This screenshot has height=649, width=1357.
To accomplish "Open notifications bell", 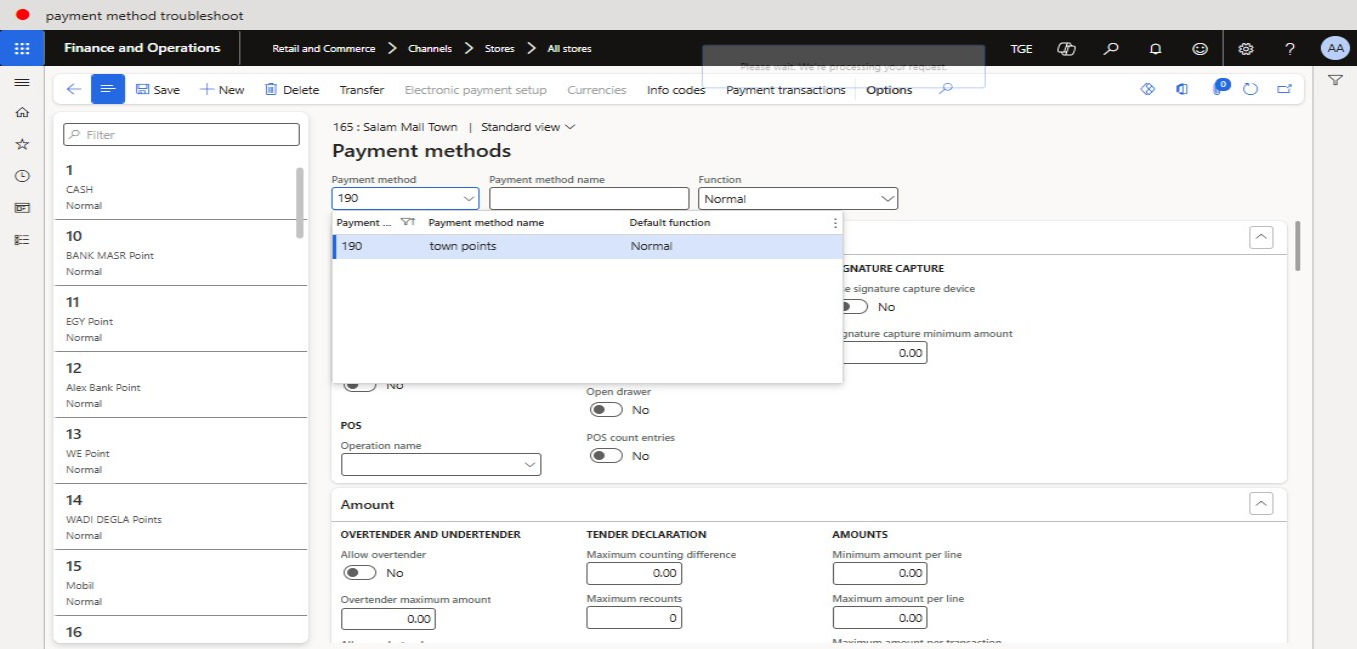I will tap(1155, 48).
